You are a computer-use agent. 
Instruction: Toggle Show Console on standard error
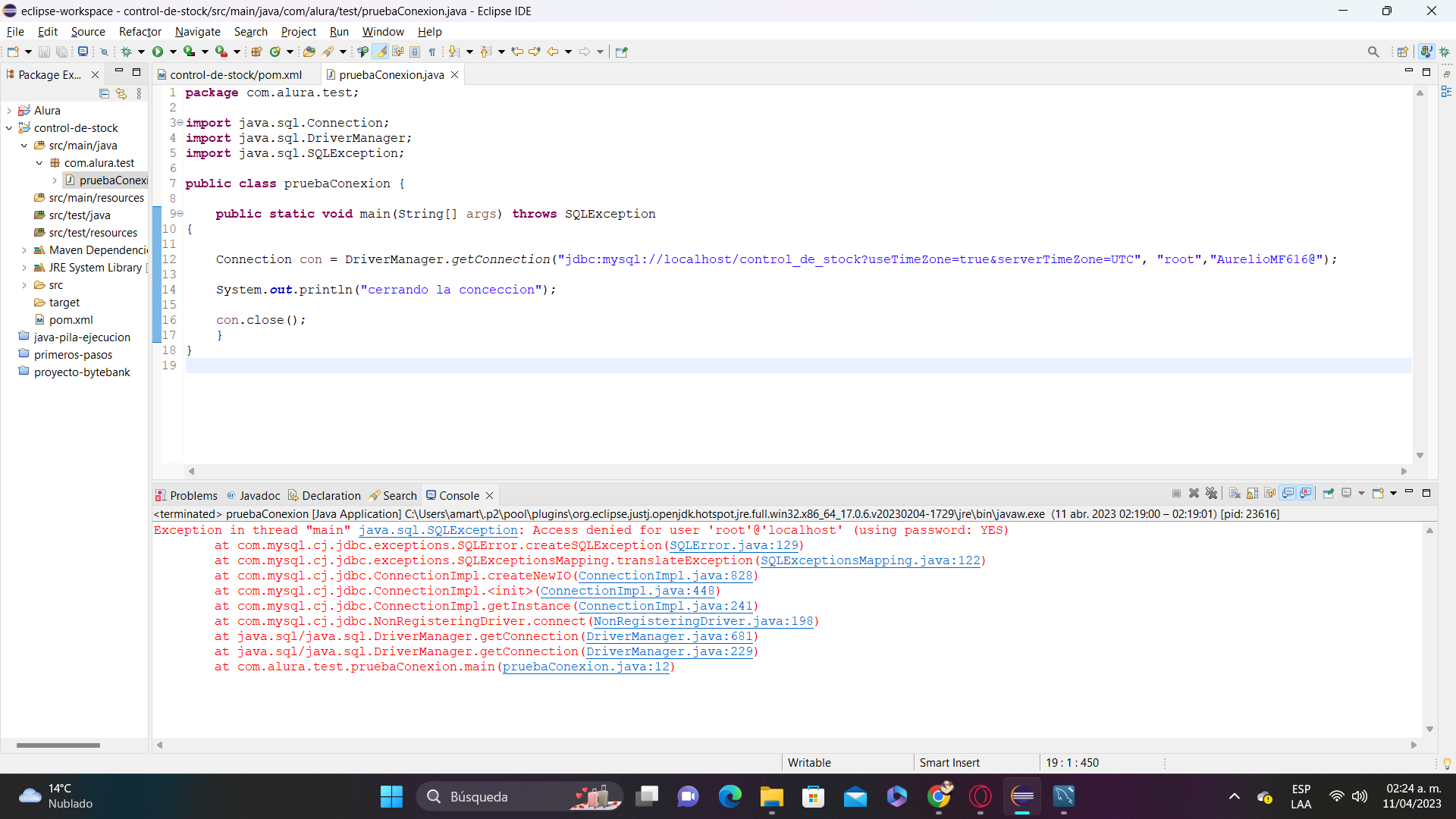click(1305, 494)
